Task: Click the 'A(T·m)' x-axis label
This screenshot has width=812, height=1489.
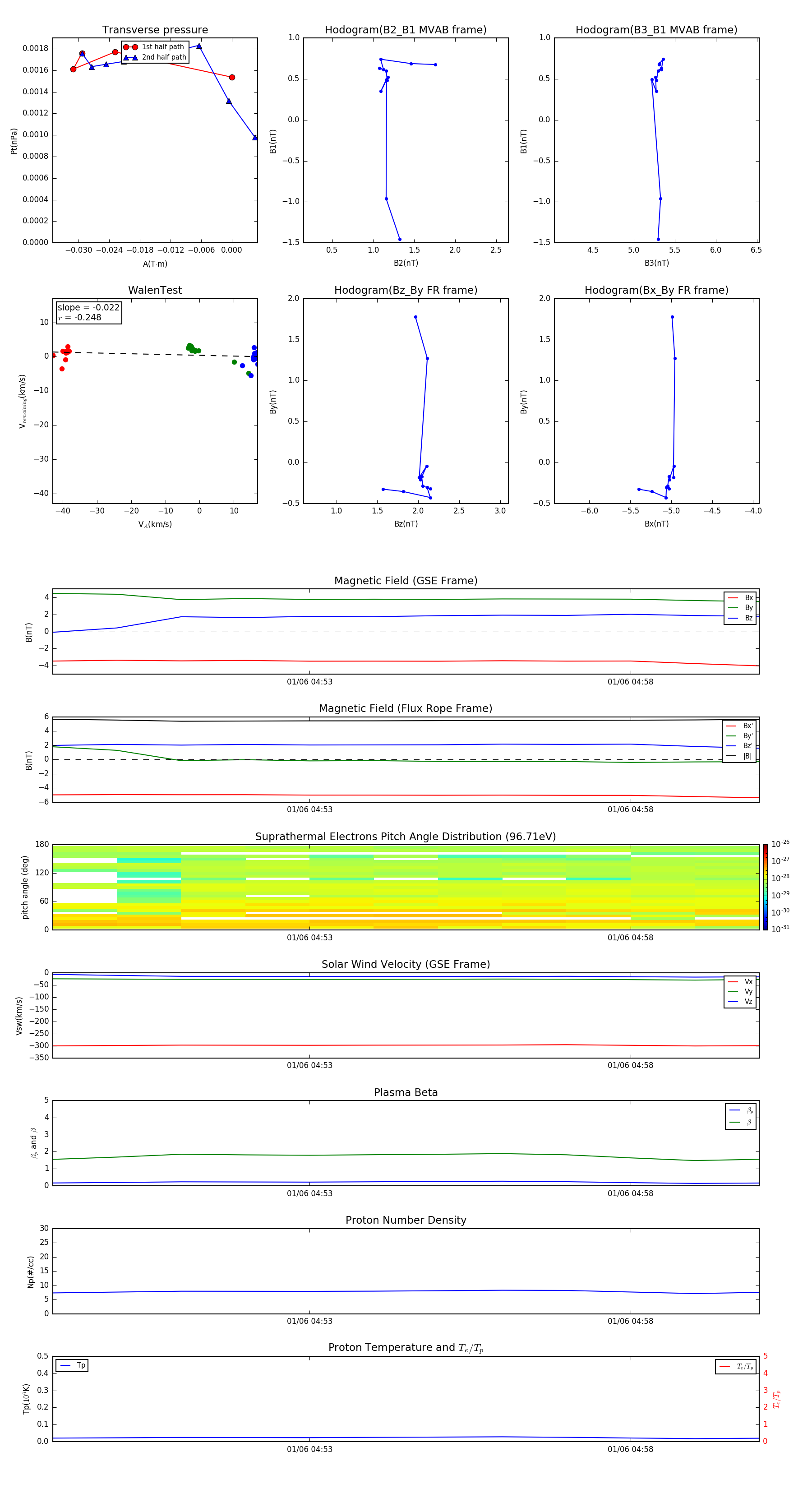Action: point(155,264)
